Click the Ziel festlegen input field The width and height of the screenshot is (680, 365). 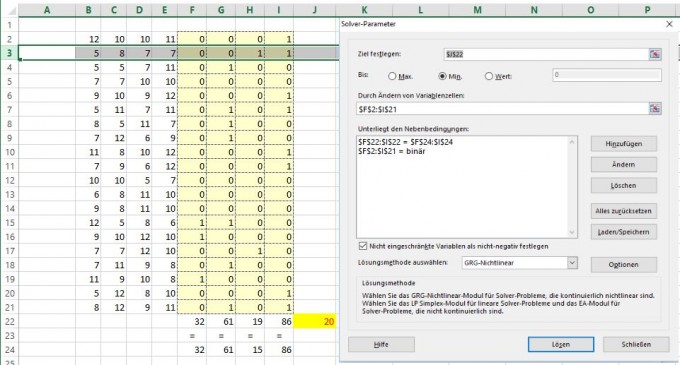pos(546,54)
